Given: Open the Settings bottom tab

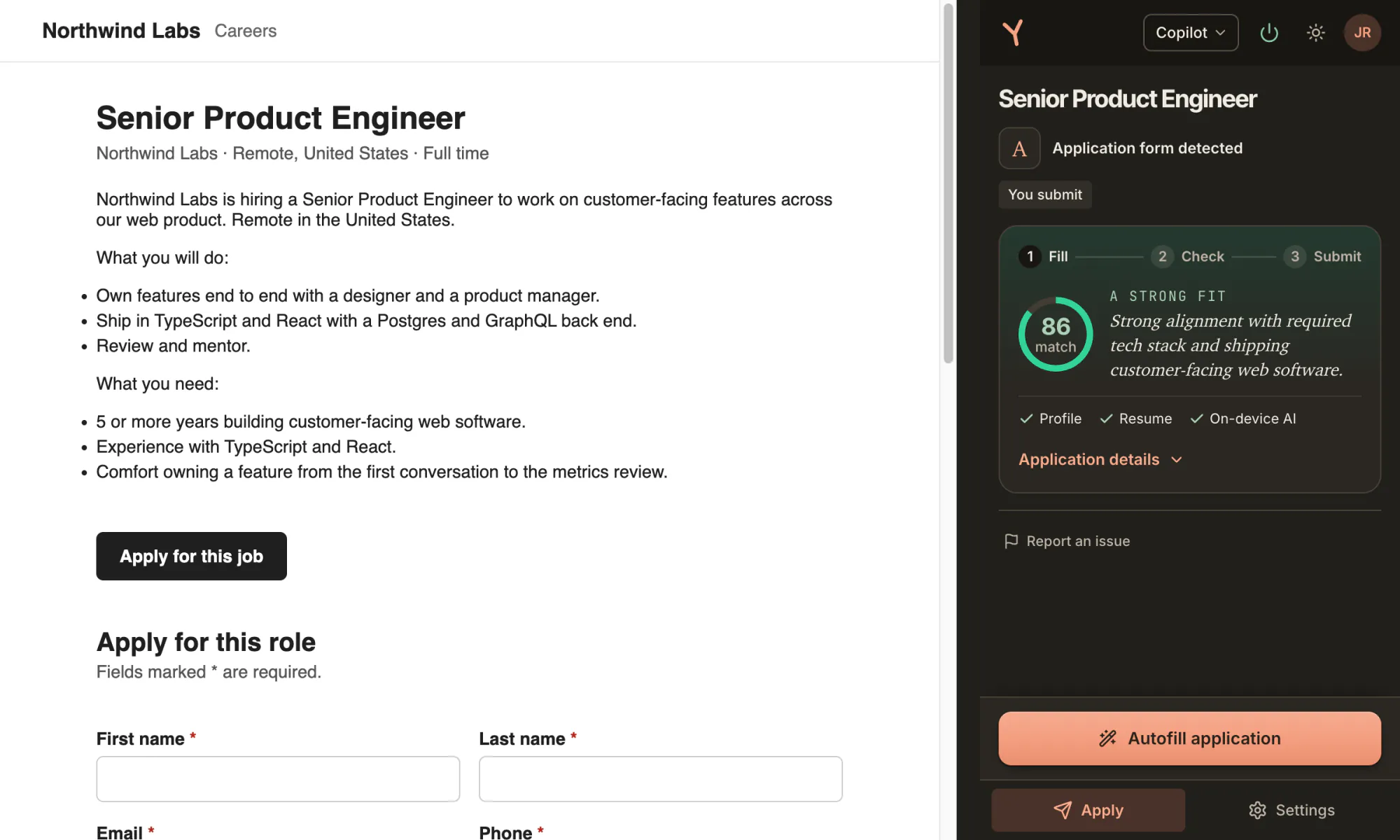Looking at the screenshot, I should coord(1291,810).
